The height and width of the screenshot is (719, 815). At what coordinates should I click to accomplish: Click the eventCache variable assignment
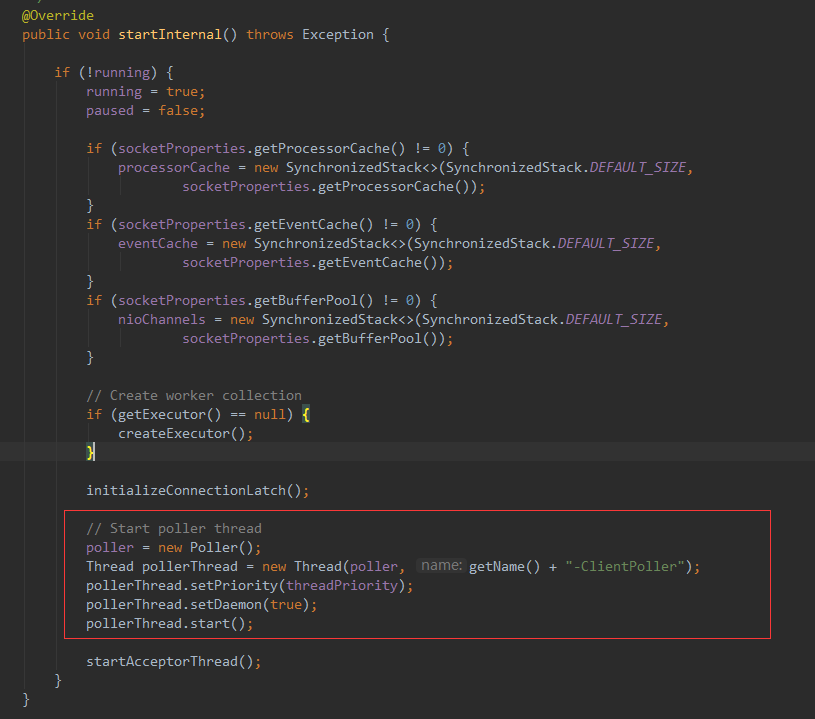157,244
